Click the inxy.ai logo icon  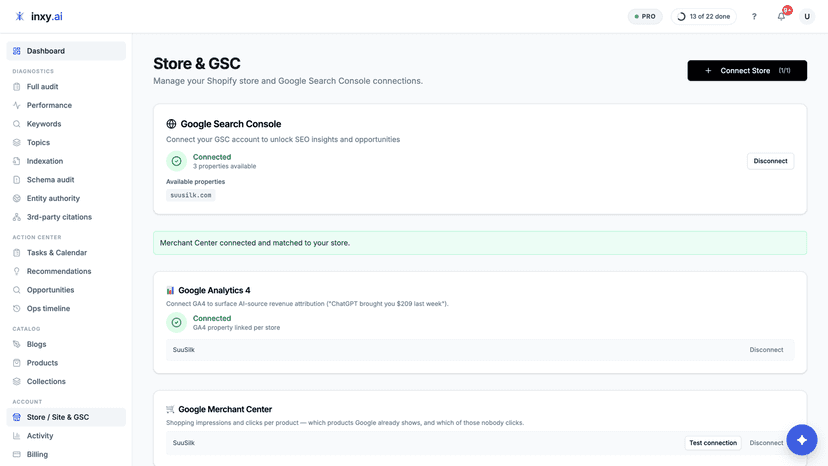point(20,16)
